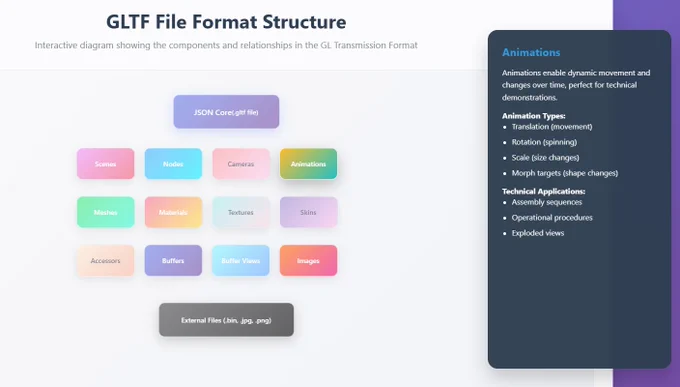Select the Nodes component box
This screenshot has width=680, height=387.
click(x=173, y=164)
